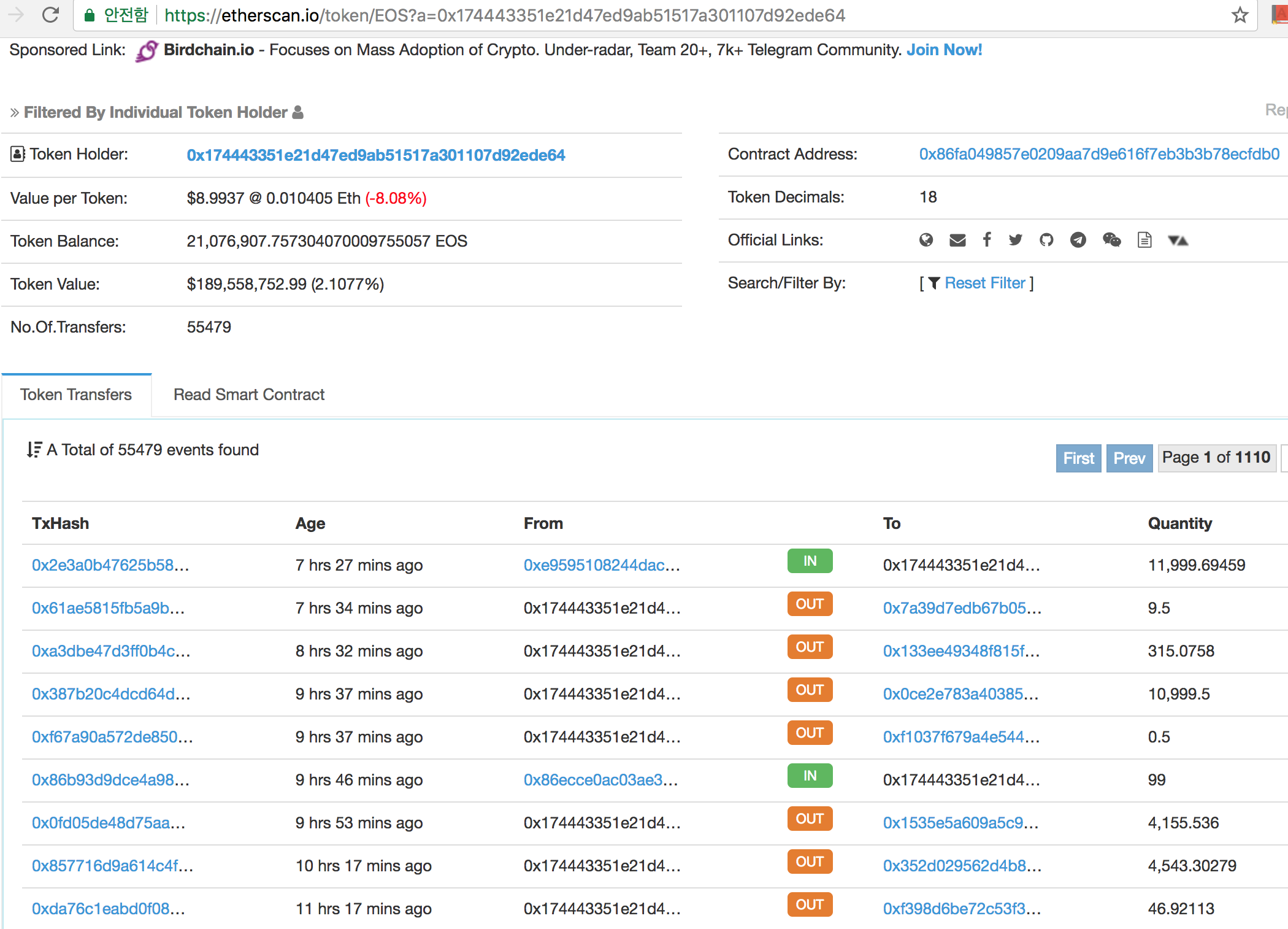The height and width of the screenshot is (929, 1288).
Task: Bookmark this page with the star icon
Action: pos(1240,15)
